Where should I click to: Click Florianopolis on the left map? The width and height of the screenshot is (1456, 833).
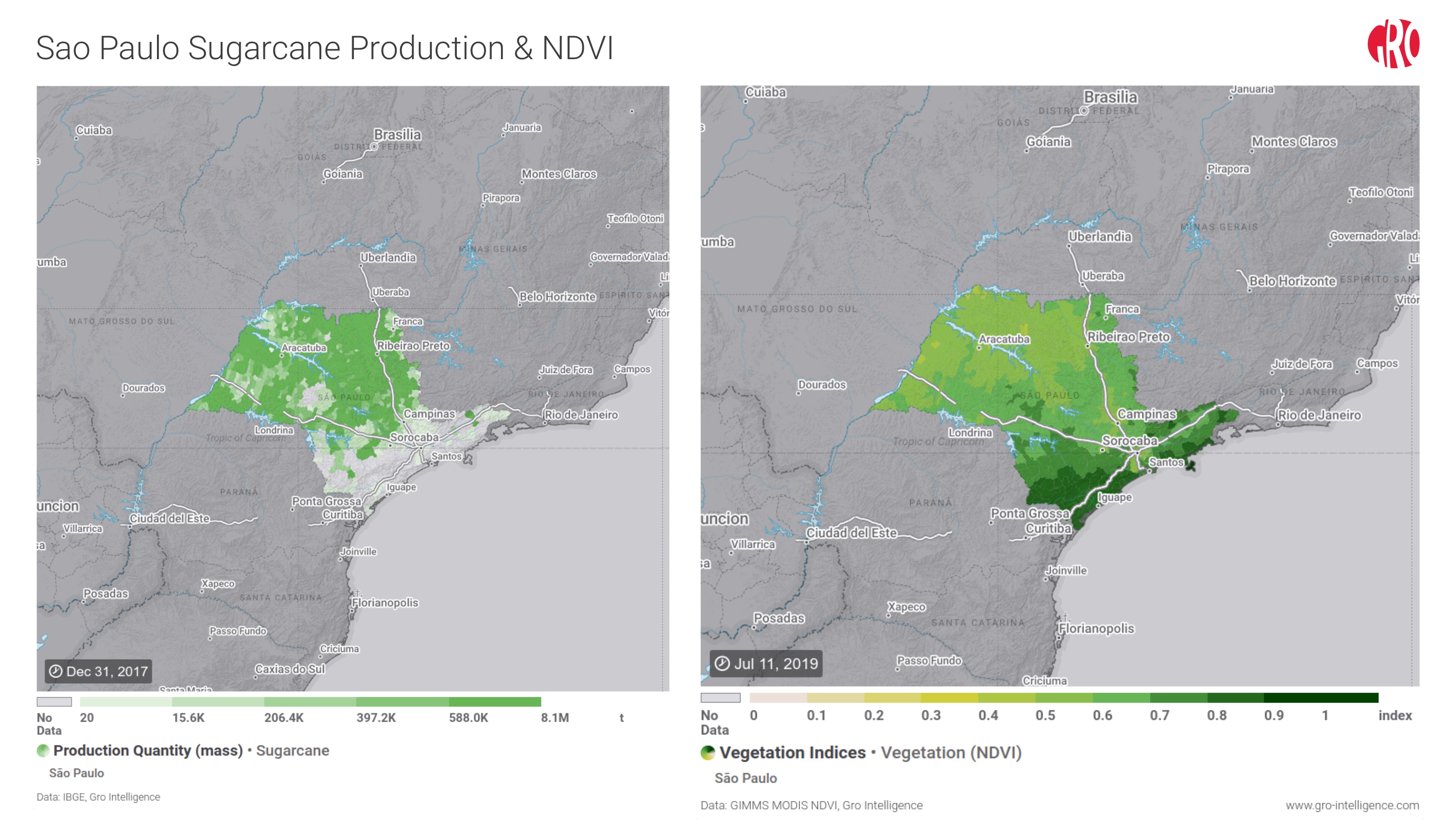pyautogui.click(x=385, y=603)
